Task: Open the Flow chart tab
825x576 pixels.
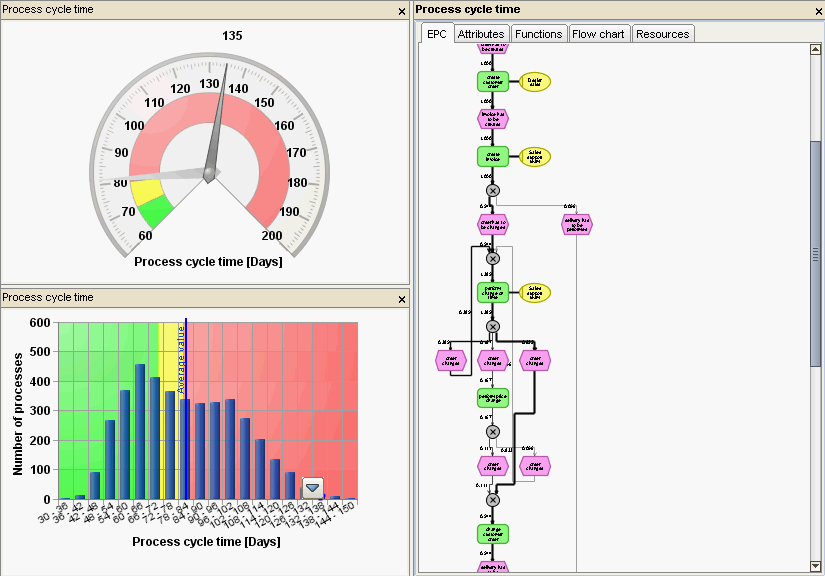Action: (x=598, y=34)
